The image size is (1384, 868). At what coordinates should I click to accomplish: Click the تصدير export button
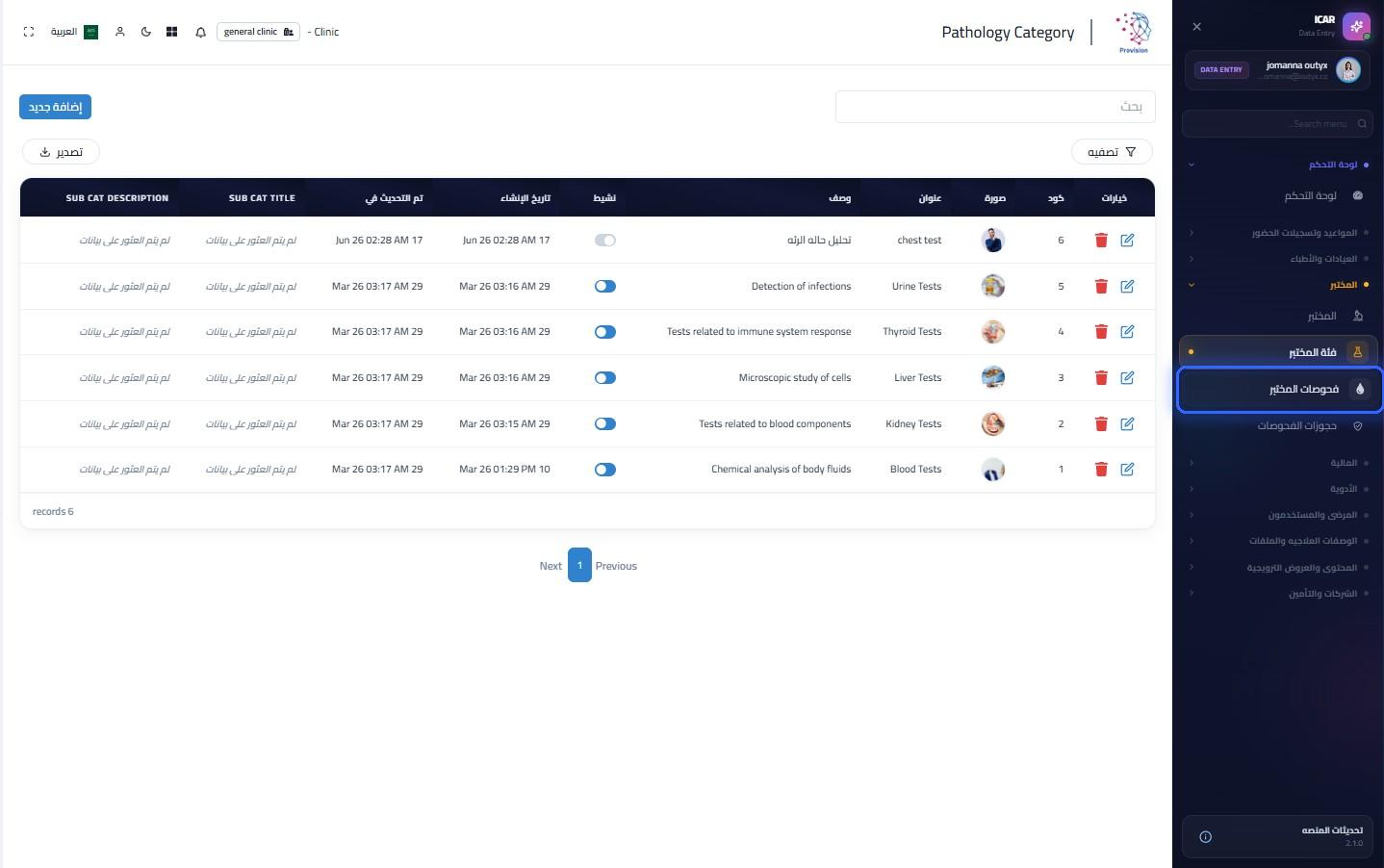click(x=61, y=152)
